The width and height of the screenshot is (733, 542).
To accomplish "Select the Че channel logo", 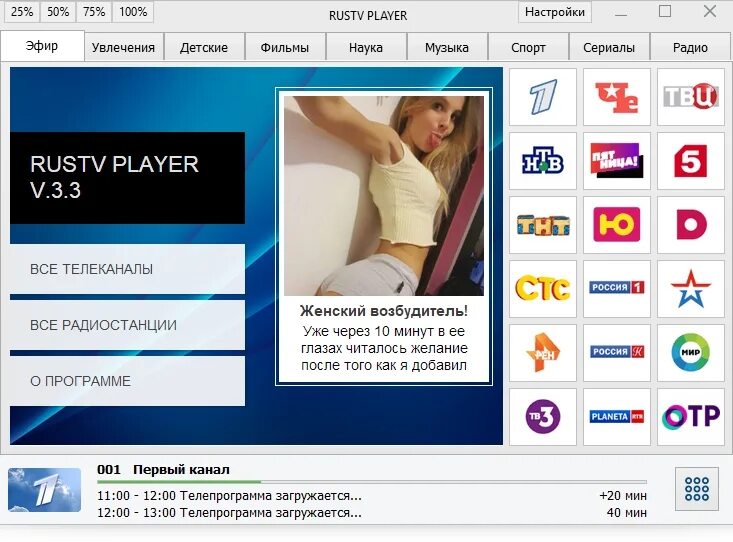I will click(x=617, y=97).
